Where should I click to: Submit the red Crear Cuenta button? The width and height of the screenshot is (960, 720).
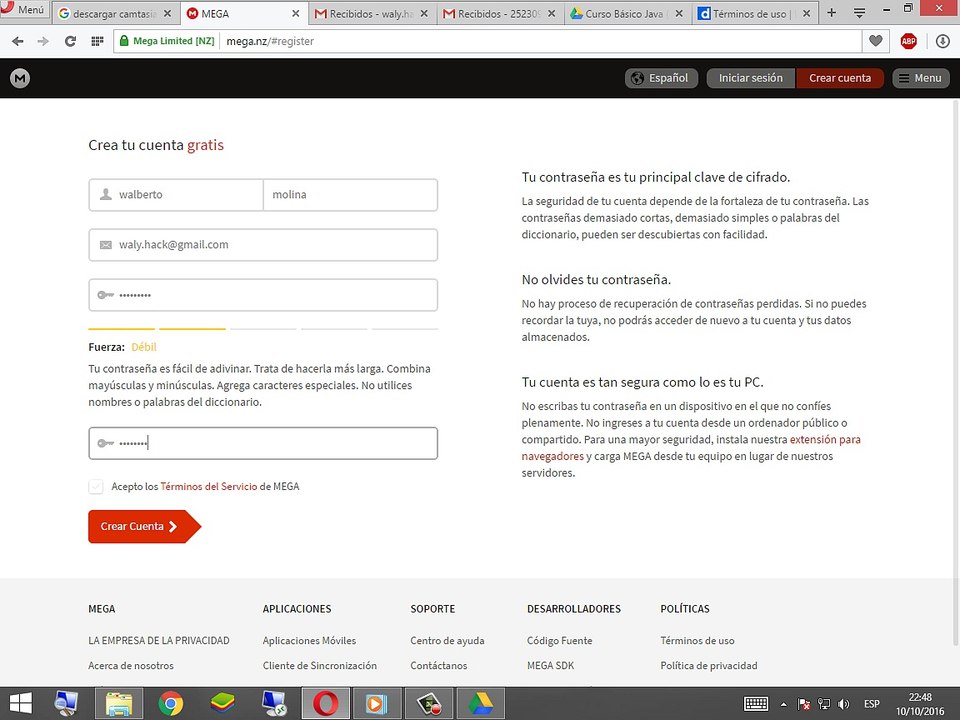(144, 527)
